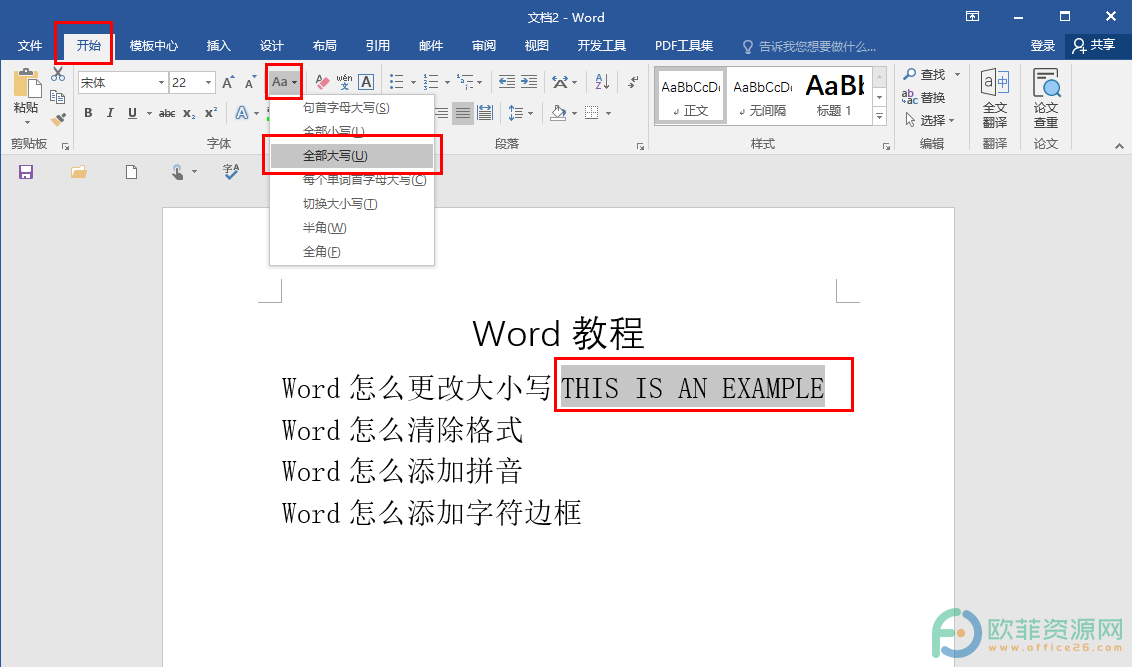Open Select (选择) dropdown
Viewport: 1132px width, 667px height.
coord(930,120)
